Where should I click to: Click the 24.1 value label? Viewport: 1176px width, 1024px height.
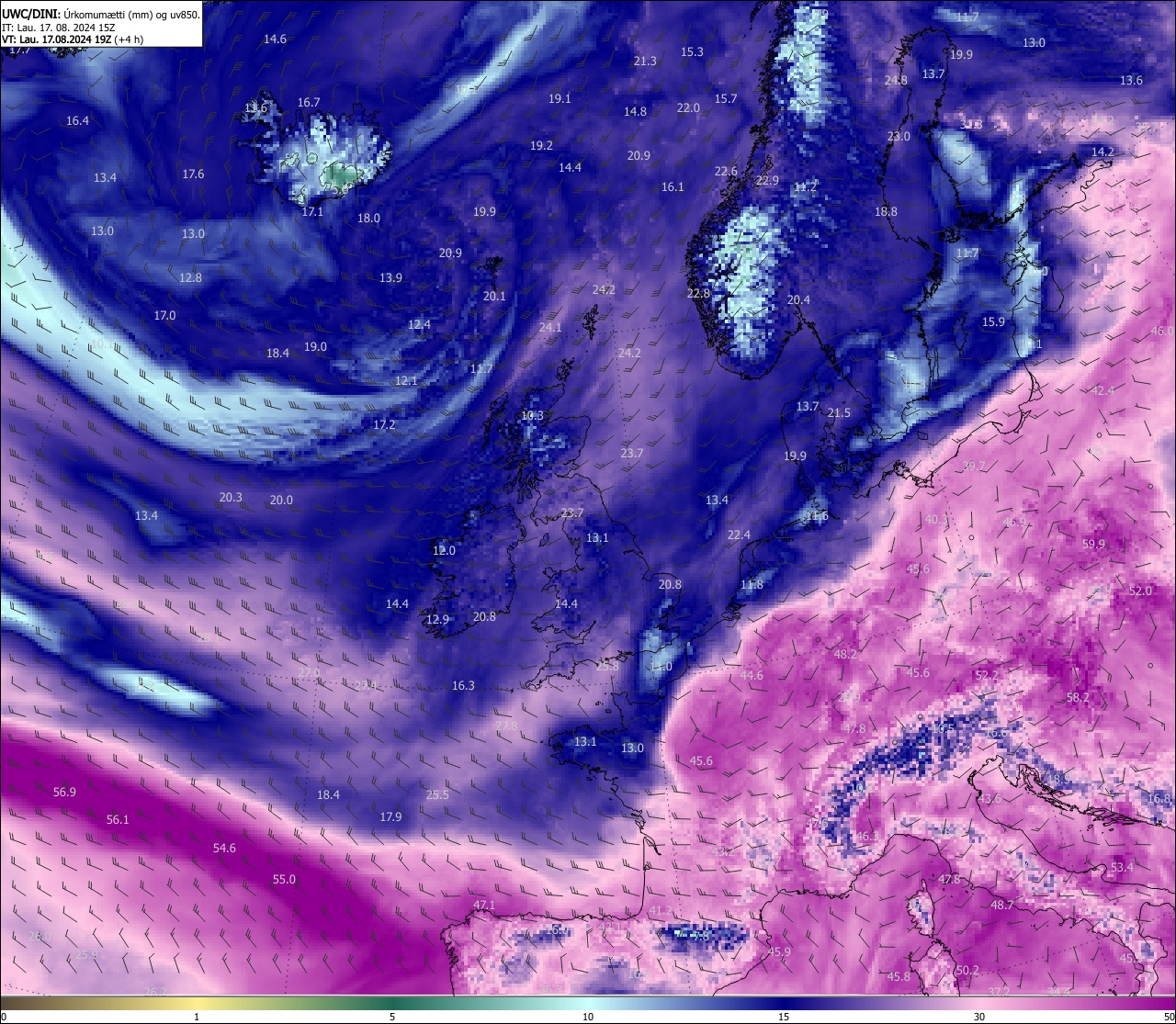[550, 328]
